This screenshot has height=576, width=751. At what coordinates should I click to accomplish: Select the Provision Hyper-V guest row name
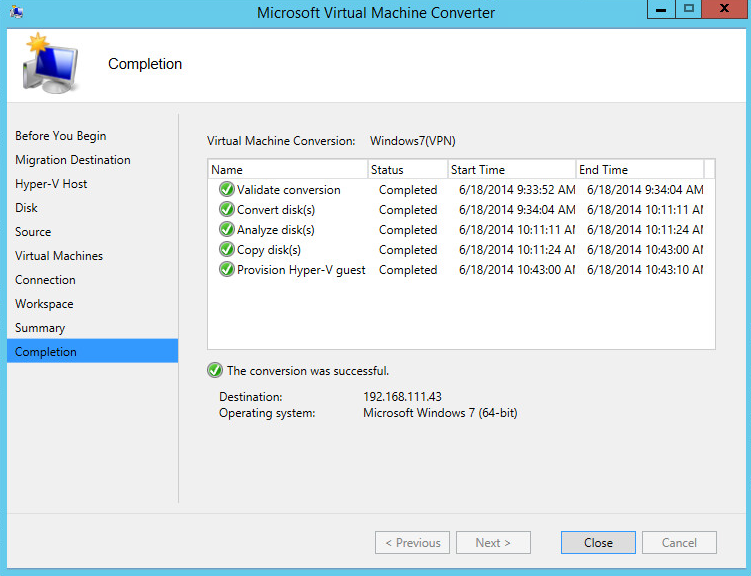[301, 270]
